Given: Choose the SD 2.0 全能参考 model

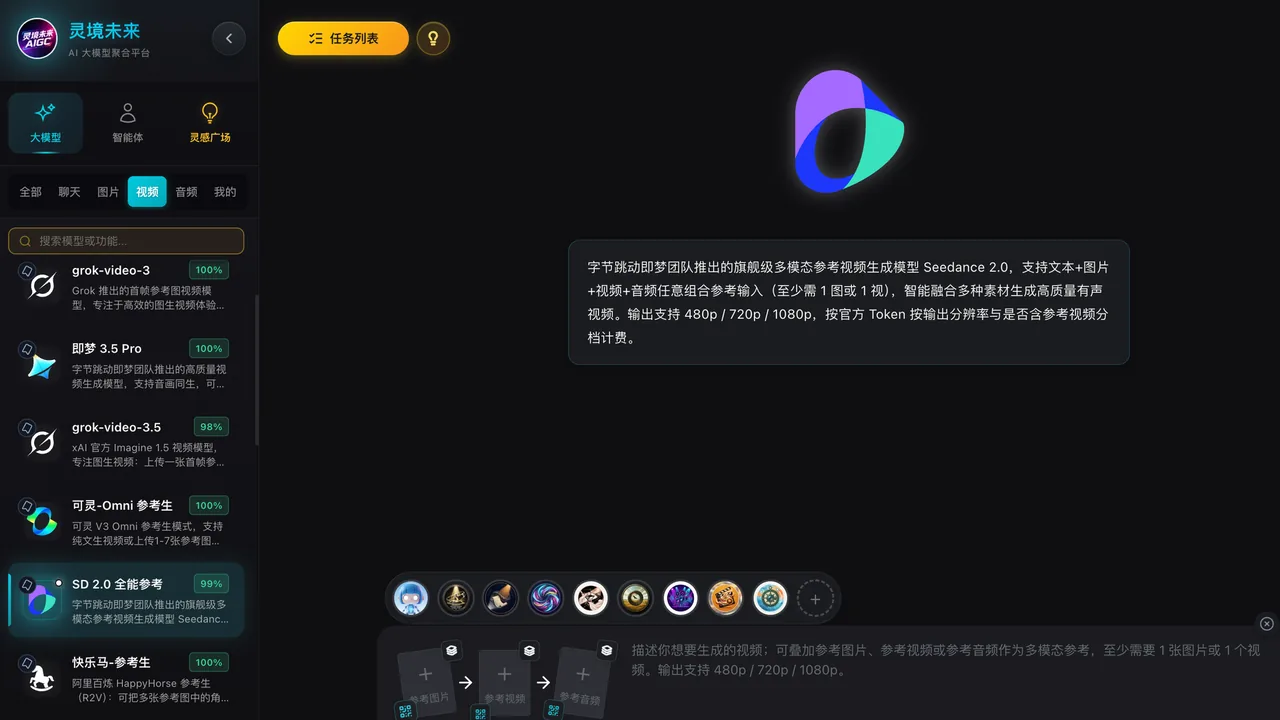Looking at the screenshot, I should 126,600.
